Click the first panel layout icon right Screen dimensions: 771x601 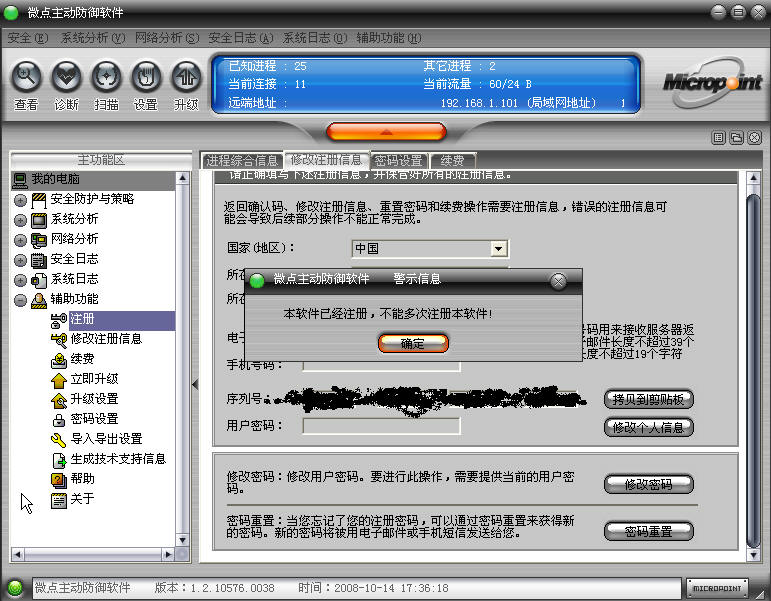tap(718, 138)
